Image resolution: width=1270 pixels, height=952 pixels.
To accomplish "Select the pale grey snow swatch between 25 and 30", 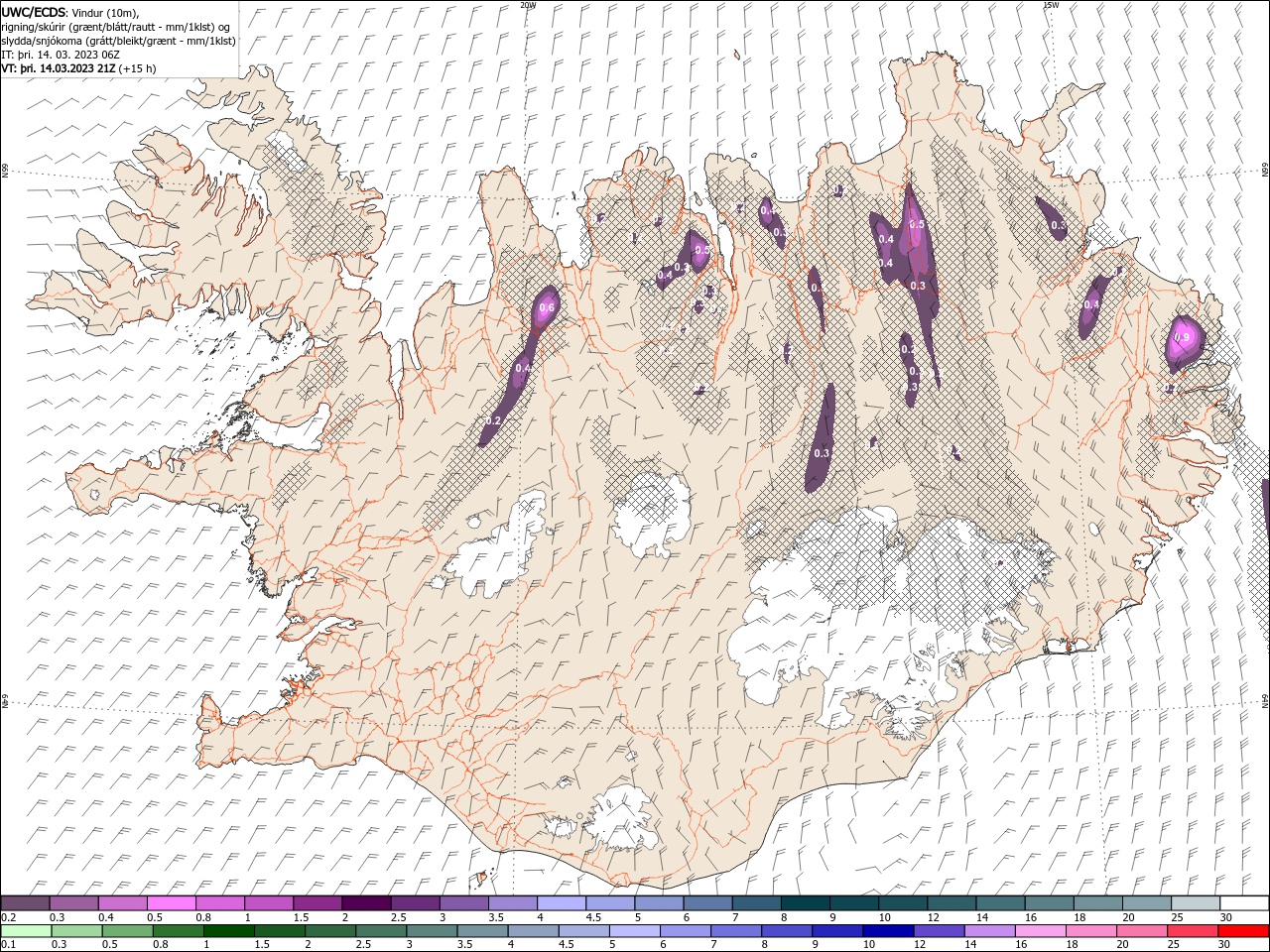I will (x=1196, y=903).
